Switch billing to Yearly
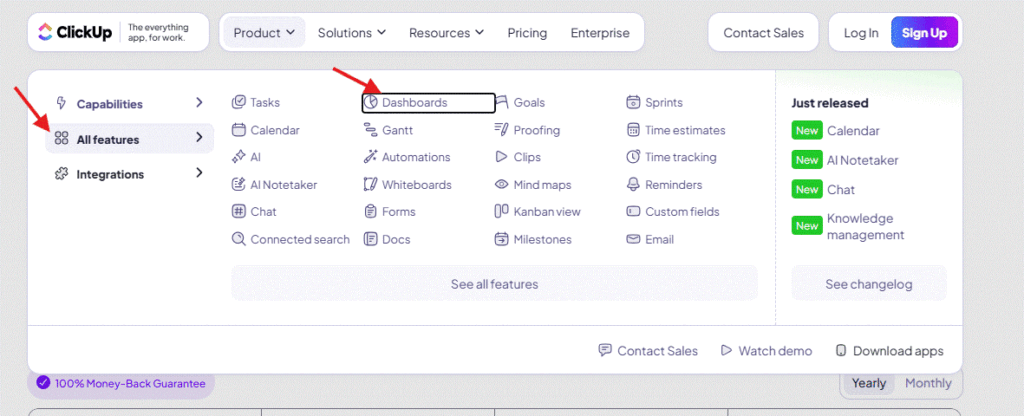Viewport: 1024px width, 416px height. pos(869,383)
